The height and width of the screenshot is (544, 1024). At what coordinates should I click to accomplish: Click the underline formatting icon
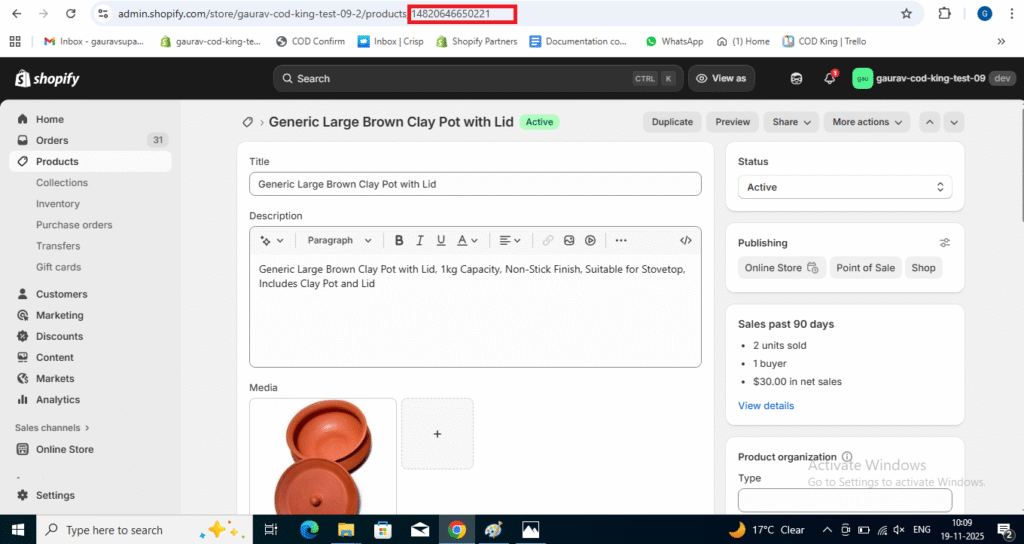point(440,240)
